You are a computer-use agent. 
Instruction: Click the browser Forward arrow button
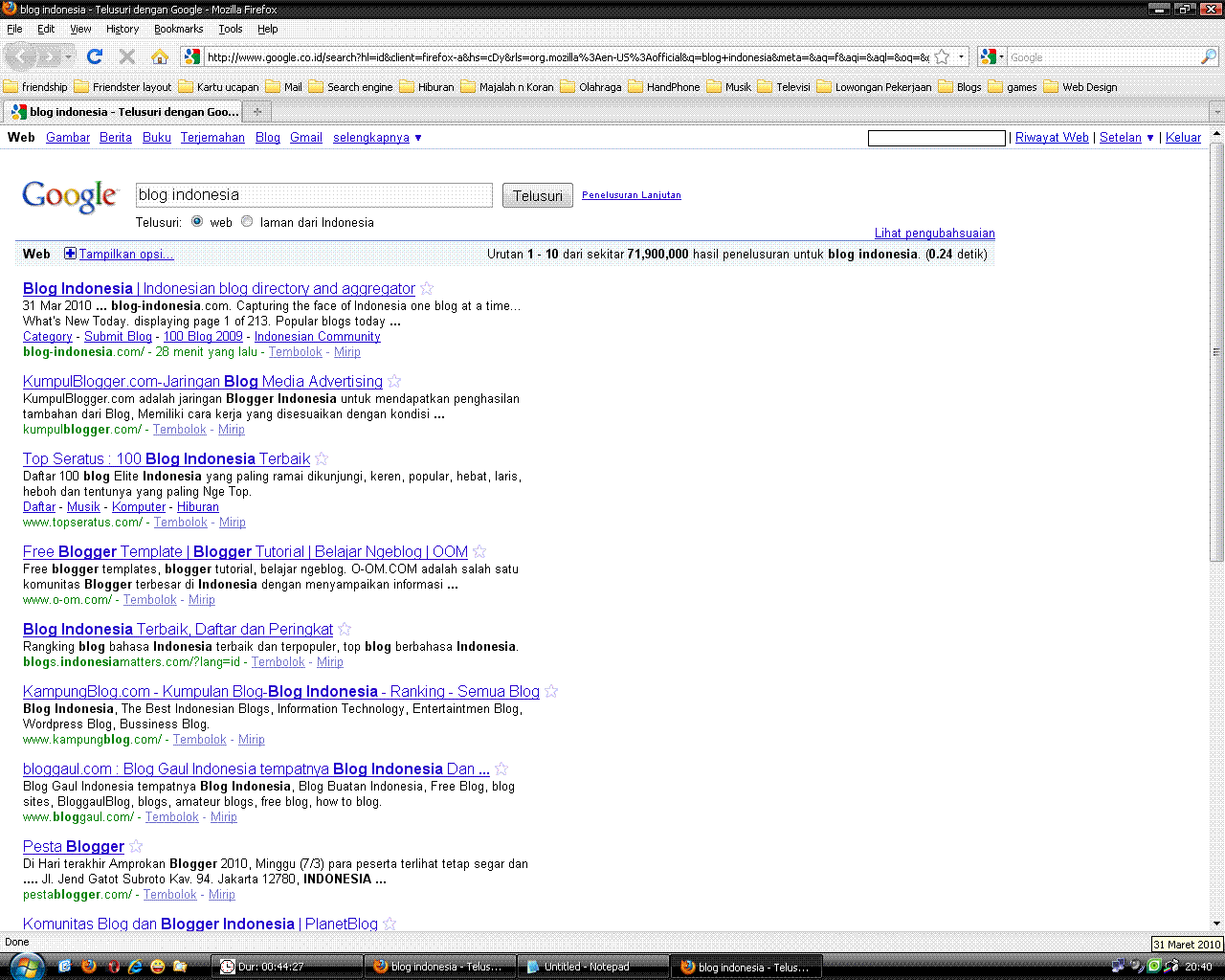click(51, 57)
